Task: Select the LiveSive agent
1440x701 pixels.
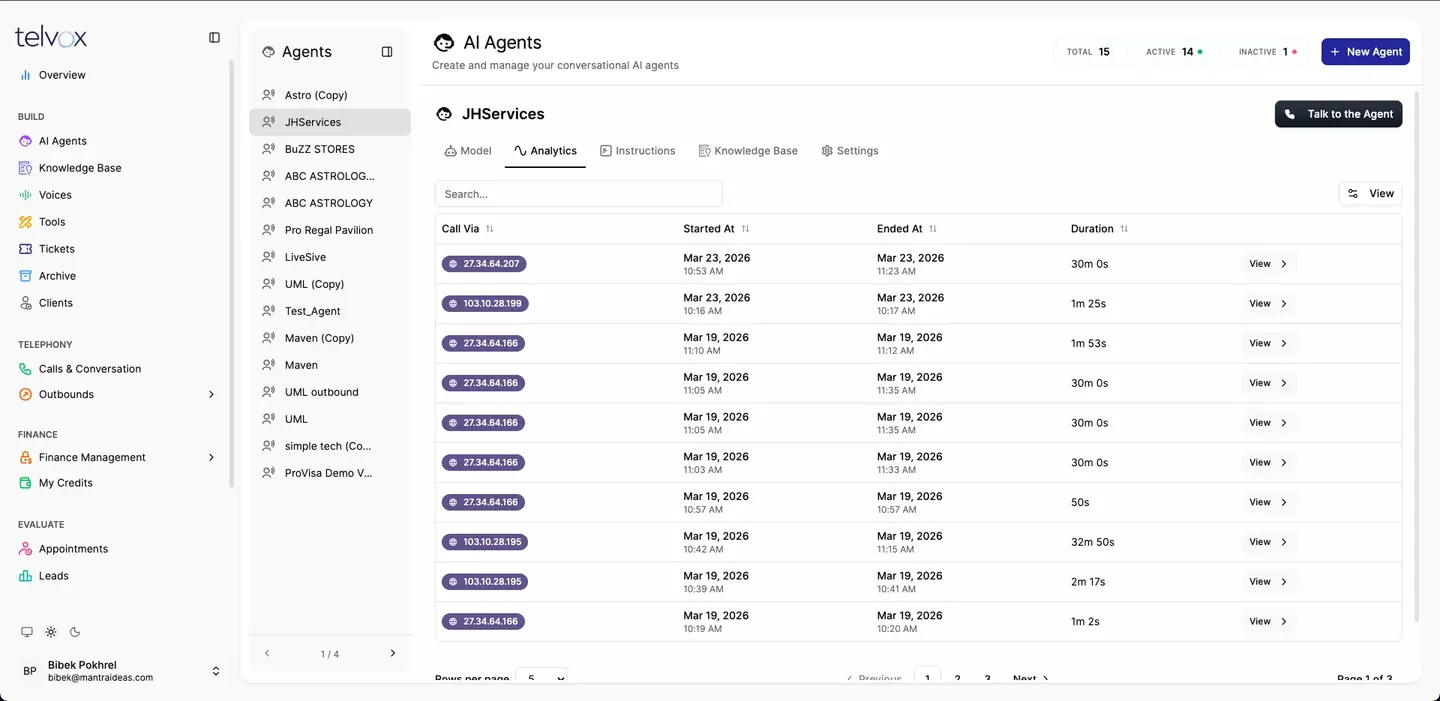Action: pyautogui.click(x=330, y=257)
